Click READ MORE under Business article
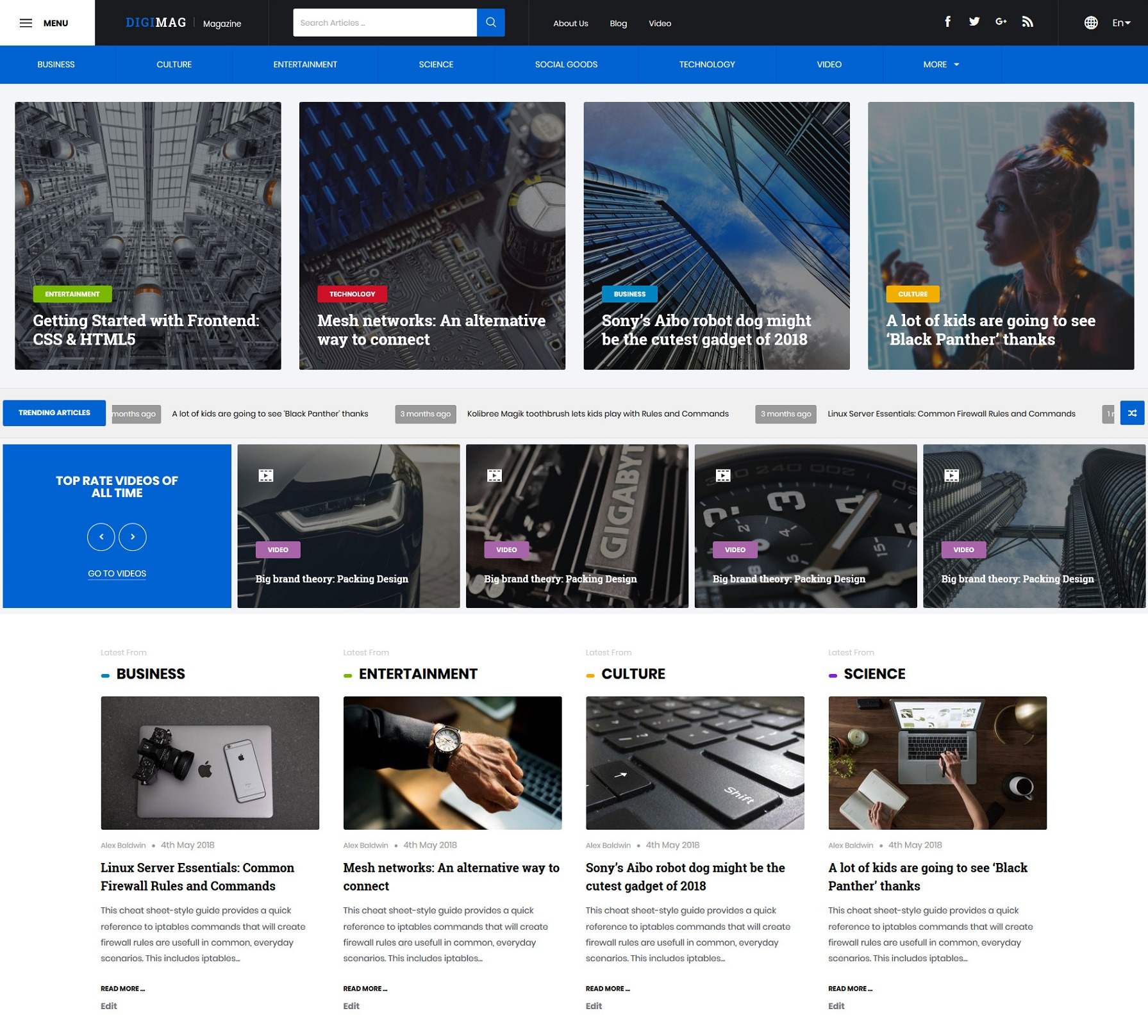 tap(122, 989)
